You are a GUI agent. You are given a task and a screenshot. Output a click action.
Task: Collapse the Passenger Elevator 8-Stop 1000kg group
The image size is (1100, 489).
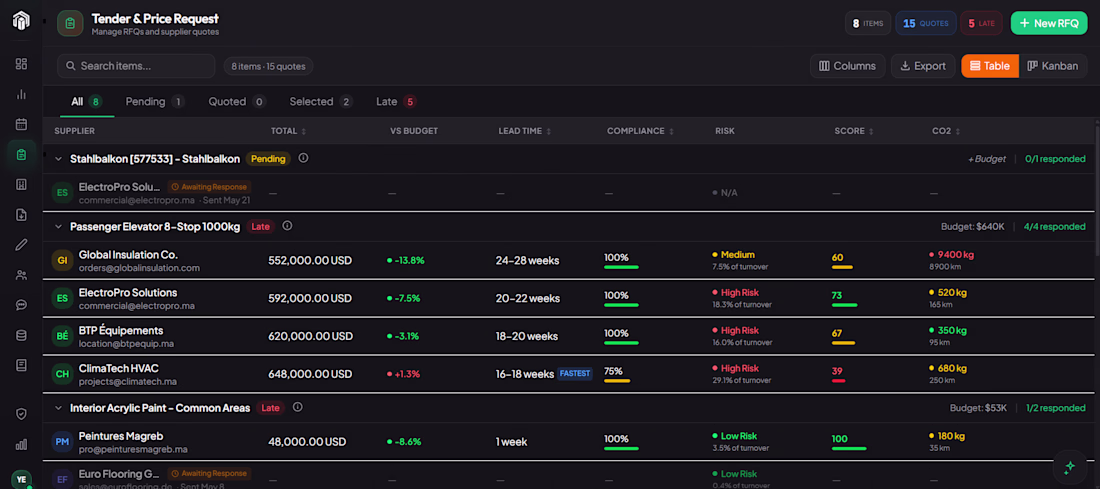(58, 227)
